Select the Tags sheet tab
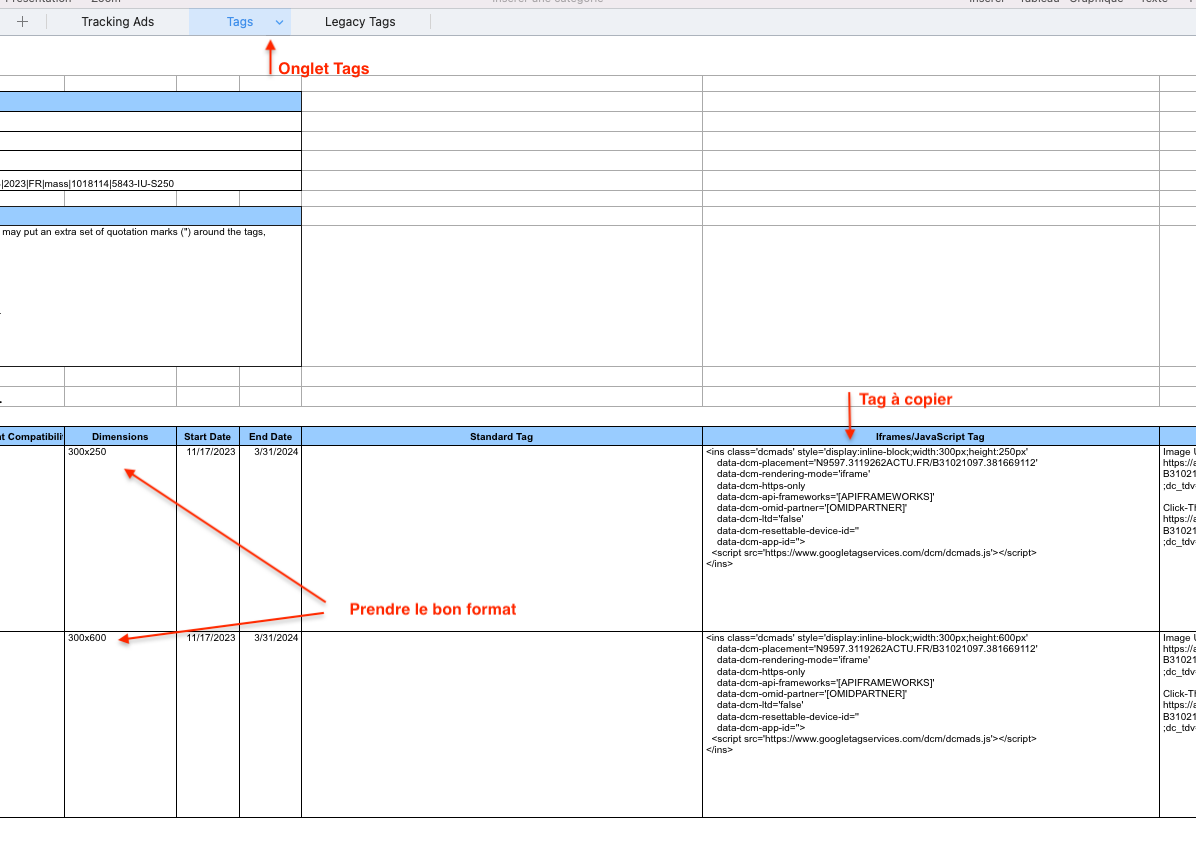The width and height of the screenshot is (1196, 842). [x=240, y=22]
